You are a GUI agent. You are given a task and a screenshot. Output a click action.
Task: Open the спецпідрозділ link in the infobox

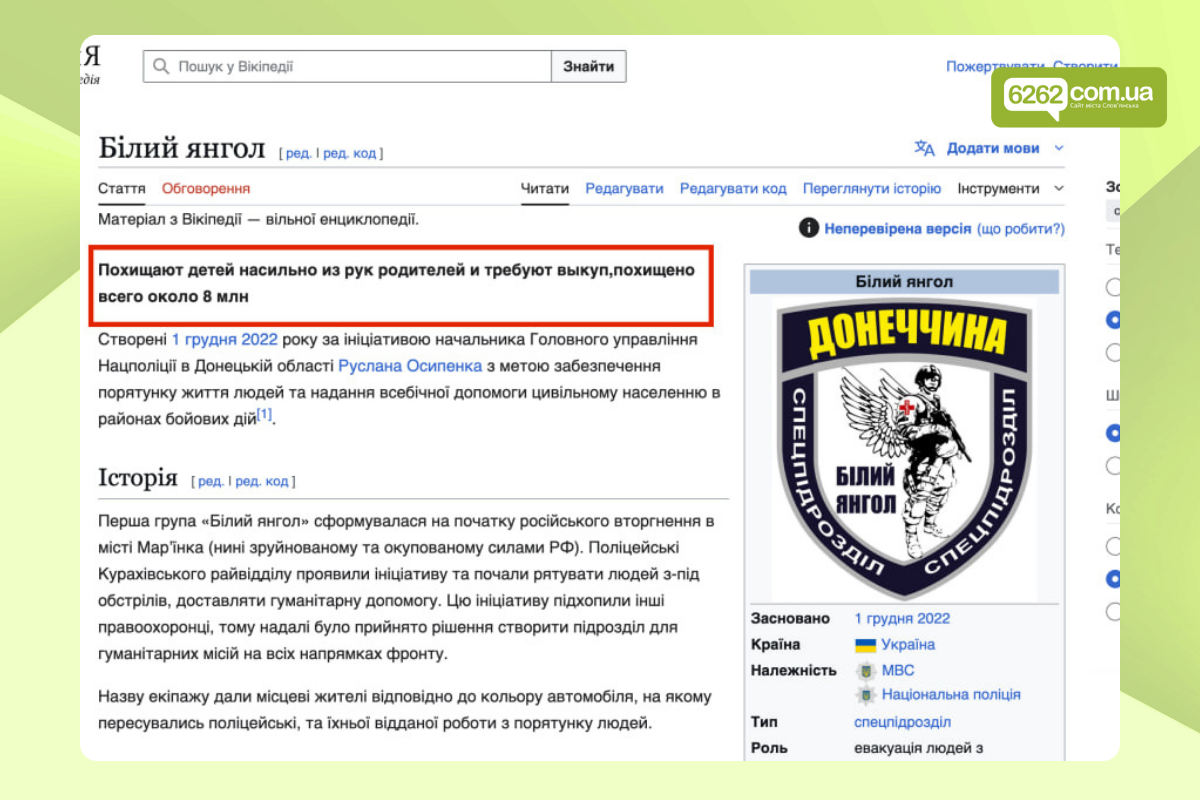903,722
